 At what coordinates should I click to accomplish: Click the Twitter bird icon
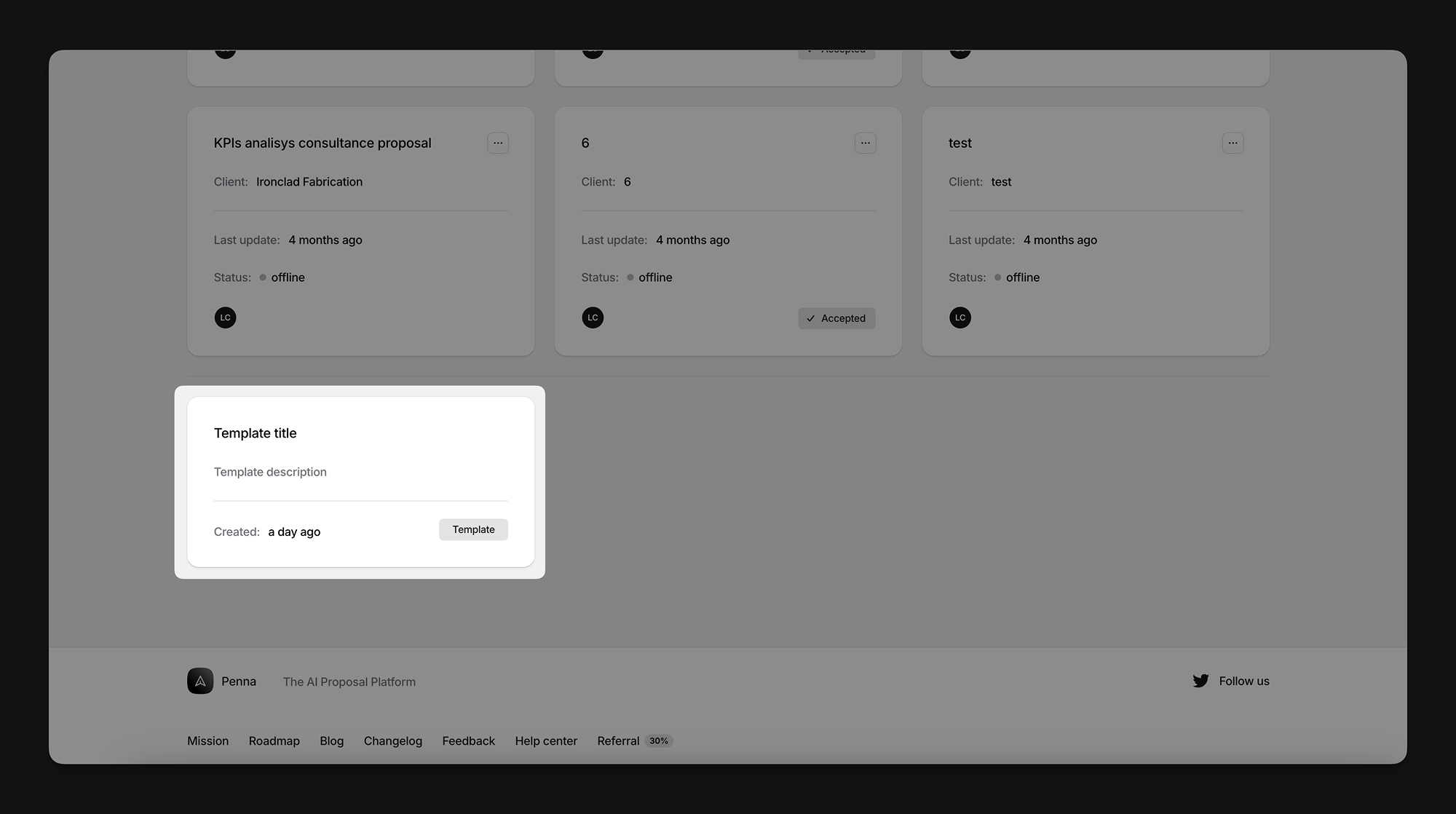1200,681
